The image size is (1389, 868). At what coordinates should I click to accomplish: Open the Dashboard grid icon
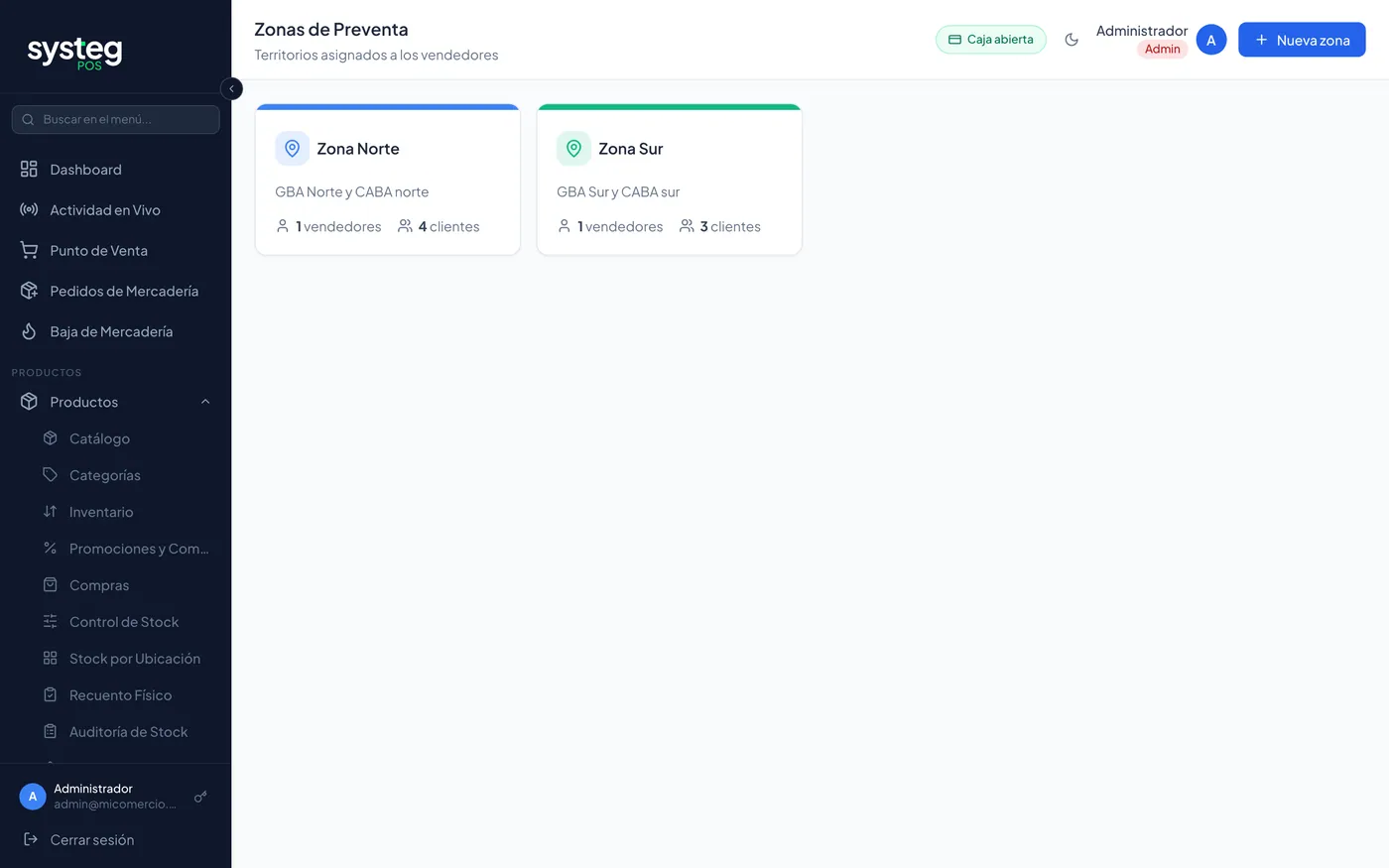[29, 170]
